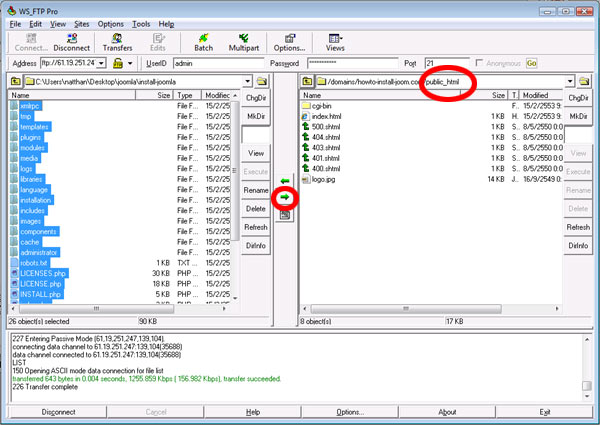This screenshot has width=600, height=425.
Task: Click local pane MkDir button
Action: [x=256, y=116]
